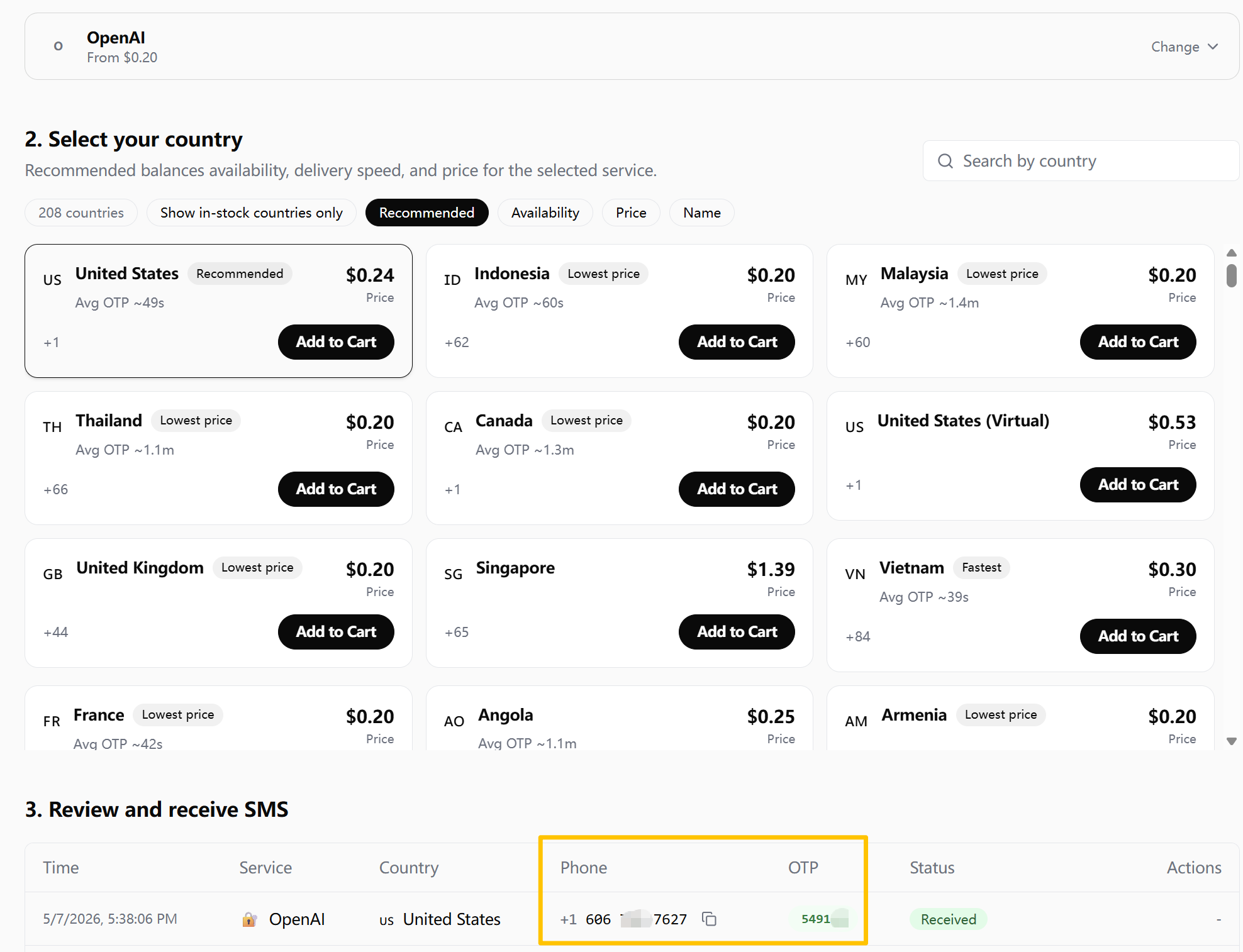Click the Fastest badge on Vietnam
The image size is (1243, 952).
point(981,567)
